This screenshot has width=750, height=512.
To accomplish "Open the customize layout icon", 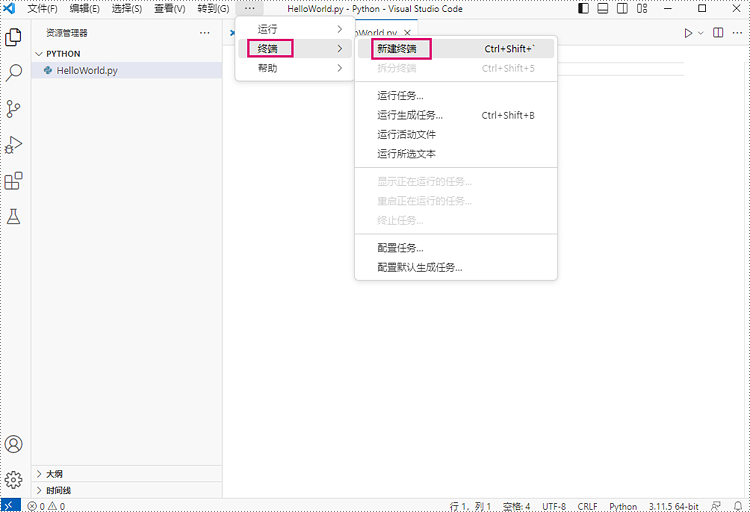I will click(x=642, y=9).
